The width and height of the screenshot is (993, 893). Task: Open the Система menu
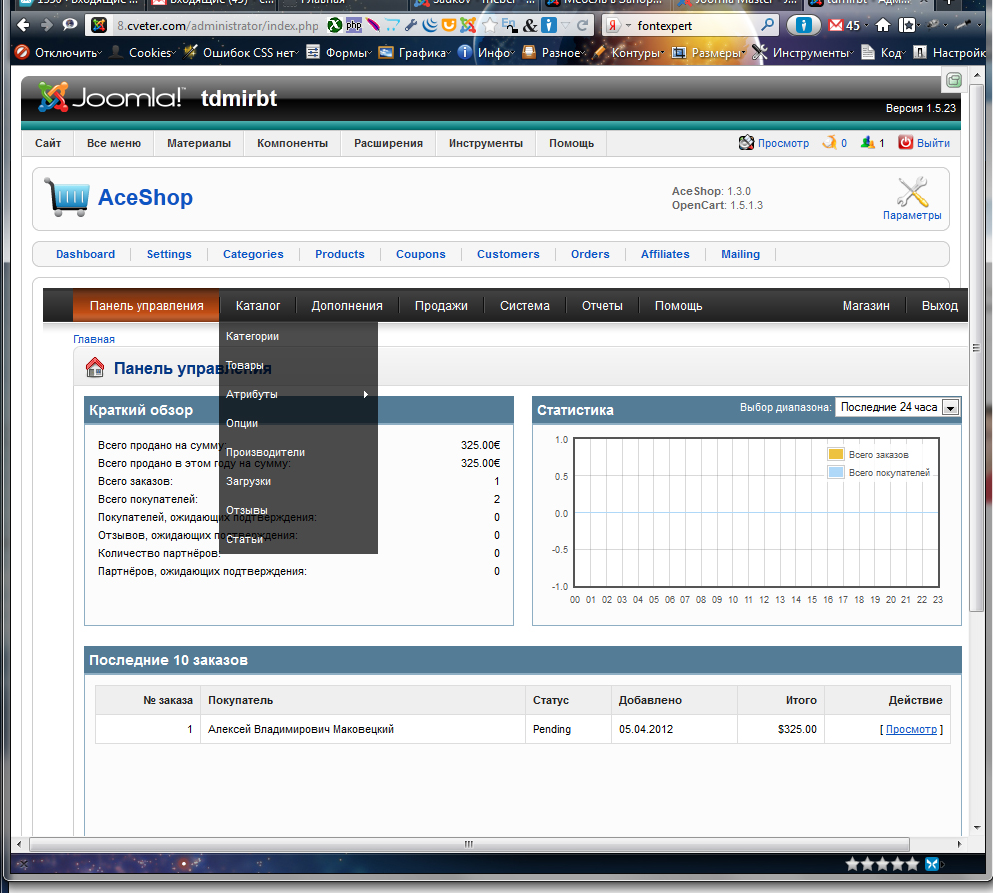tap(525, 306)
